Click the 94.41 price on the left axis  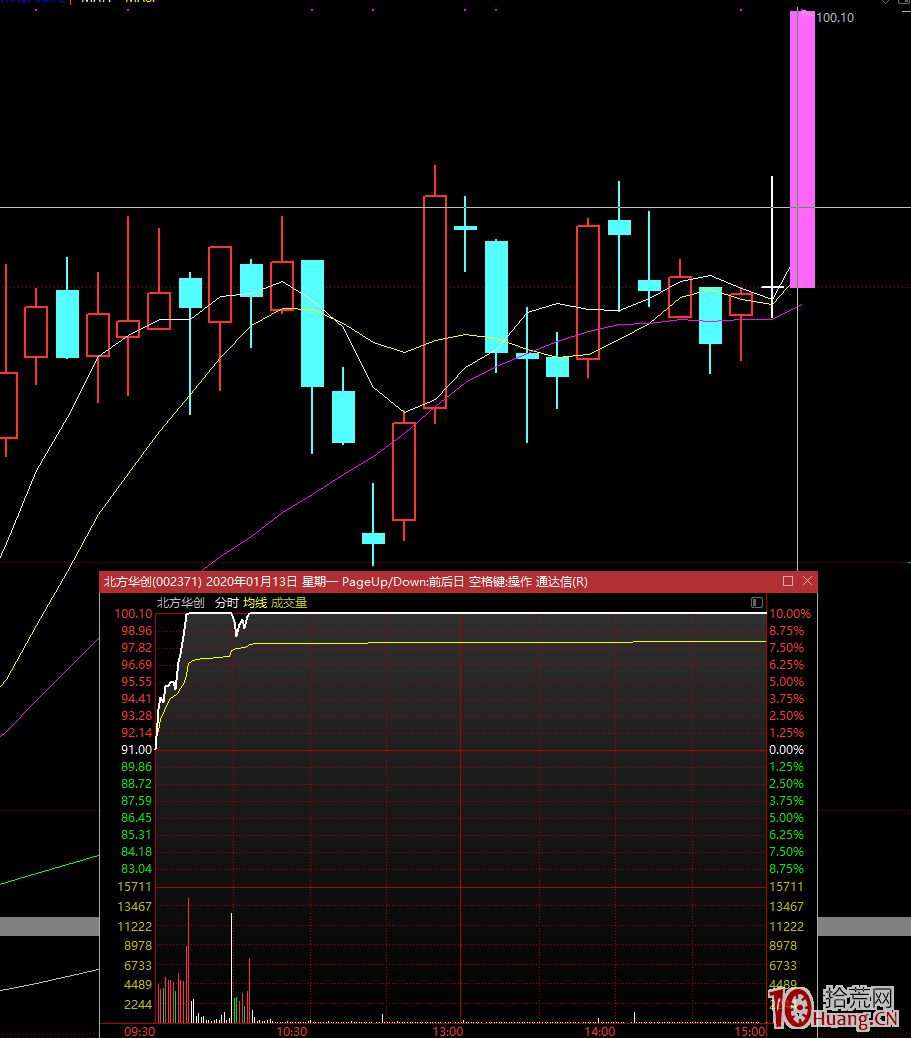[136, 698]
